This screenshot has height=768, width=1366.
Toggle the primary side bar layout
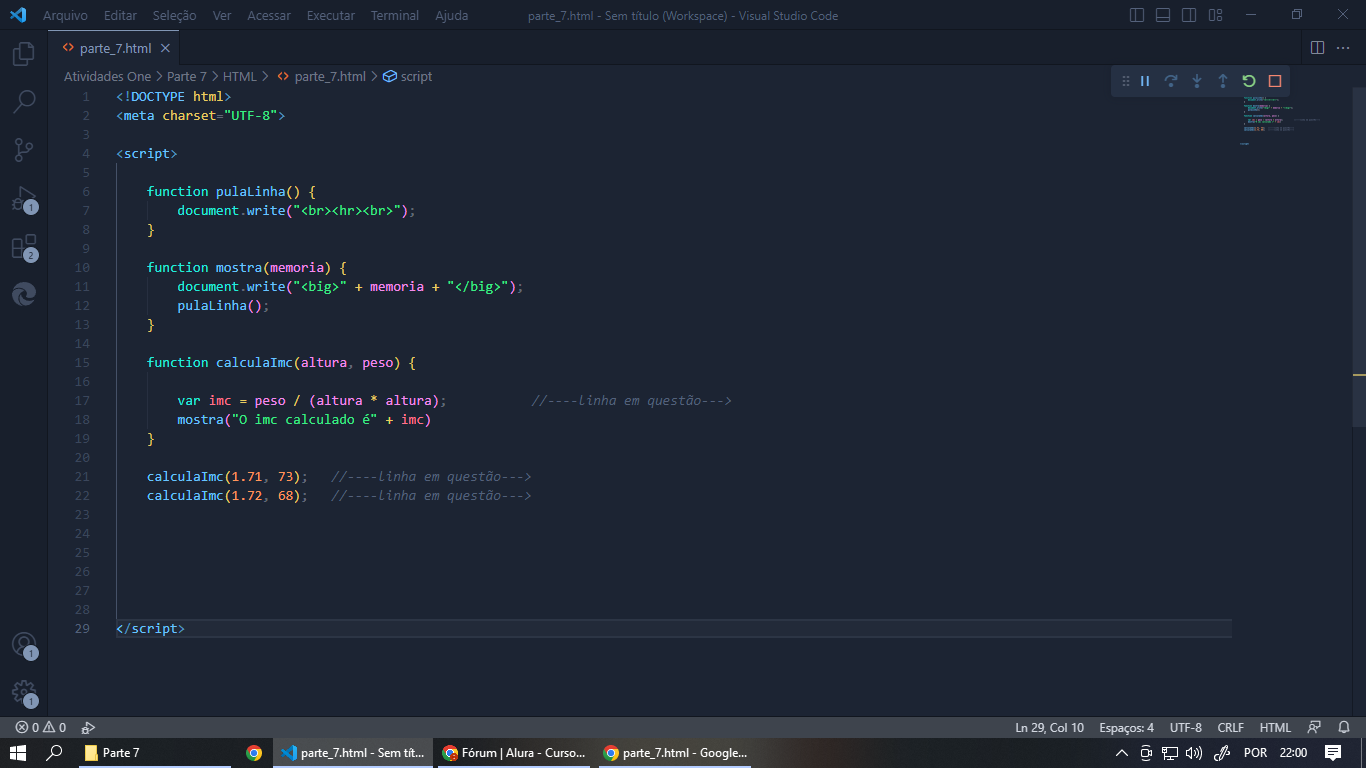[1137, 15]
